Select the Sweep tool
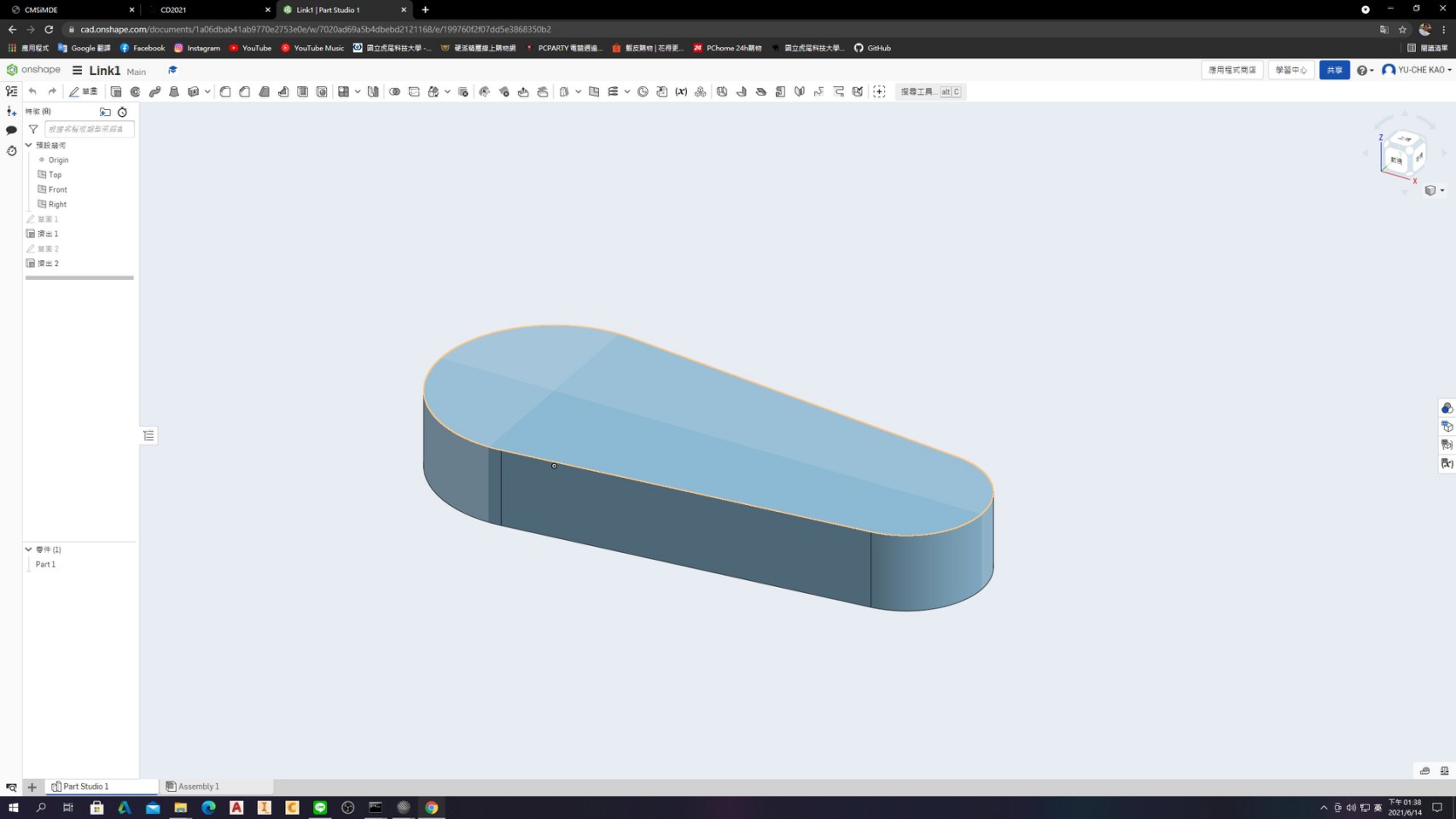 [154, 91]
